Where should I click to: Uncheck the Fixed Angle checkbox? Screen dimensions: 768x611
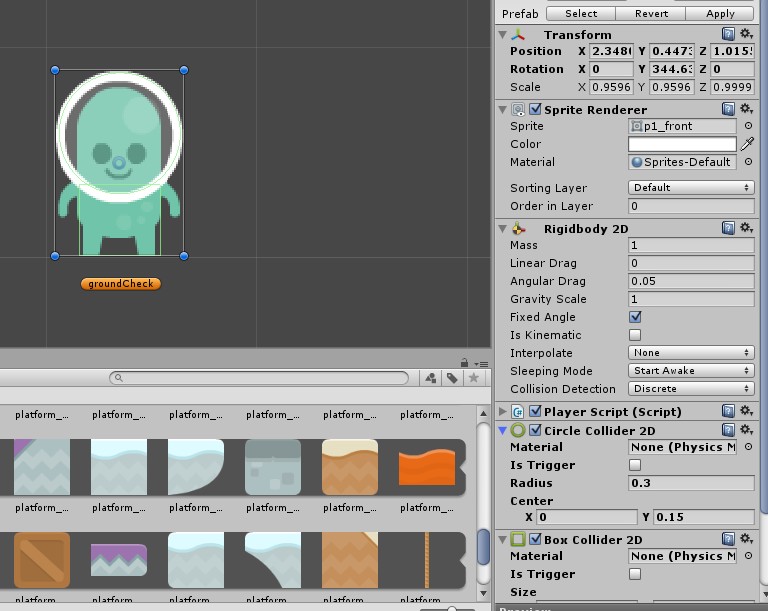pyautogui.click(x=635, y=317)
